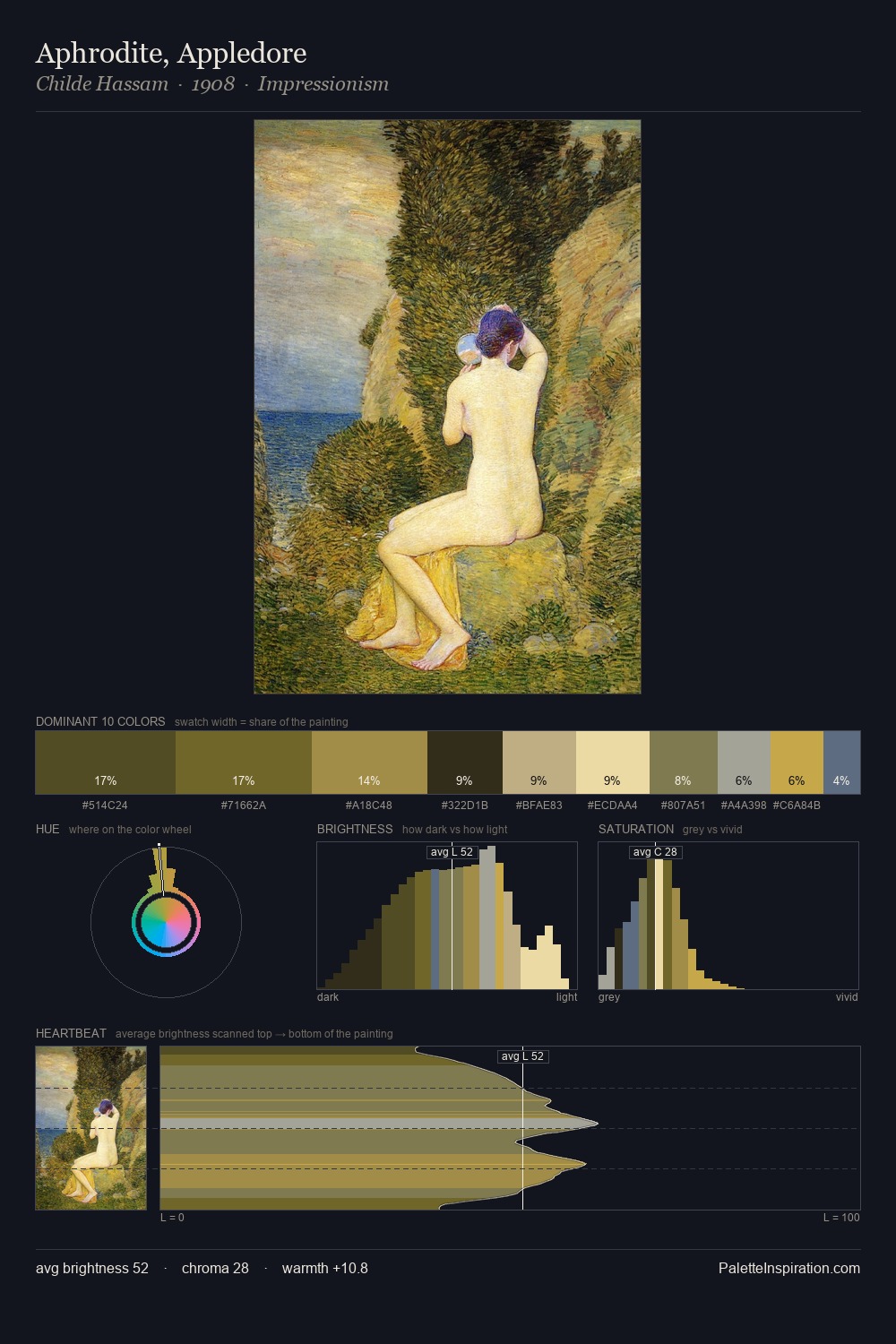Click the year "1908" in subtitle
Screen dimensions: 896x1344
coord(213,84)
